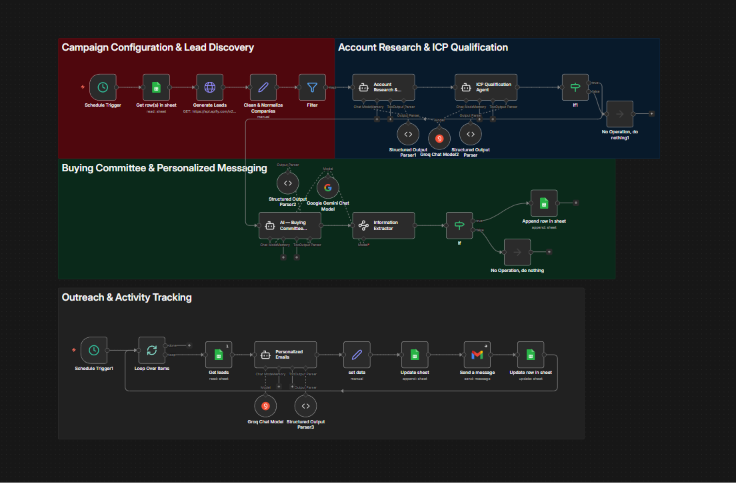
Task: Open the Clean & Normalize Companies pencil node
Action: tap(263, 87)
